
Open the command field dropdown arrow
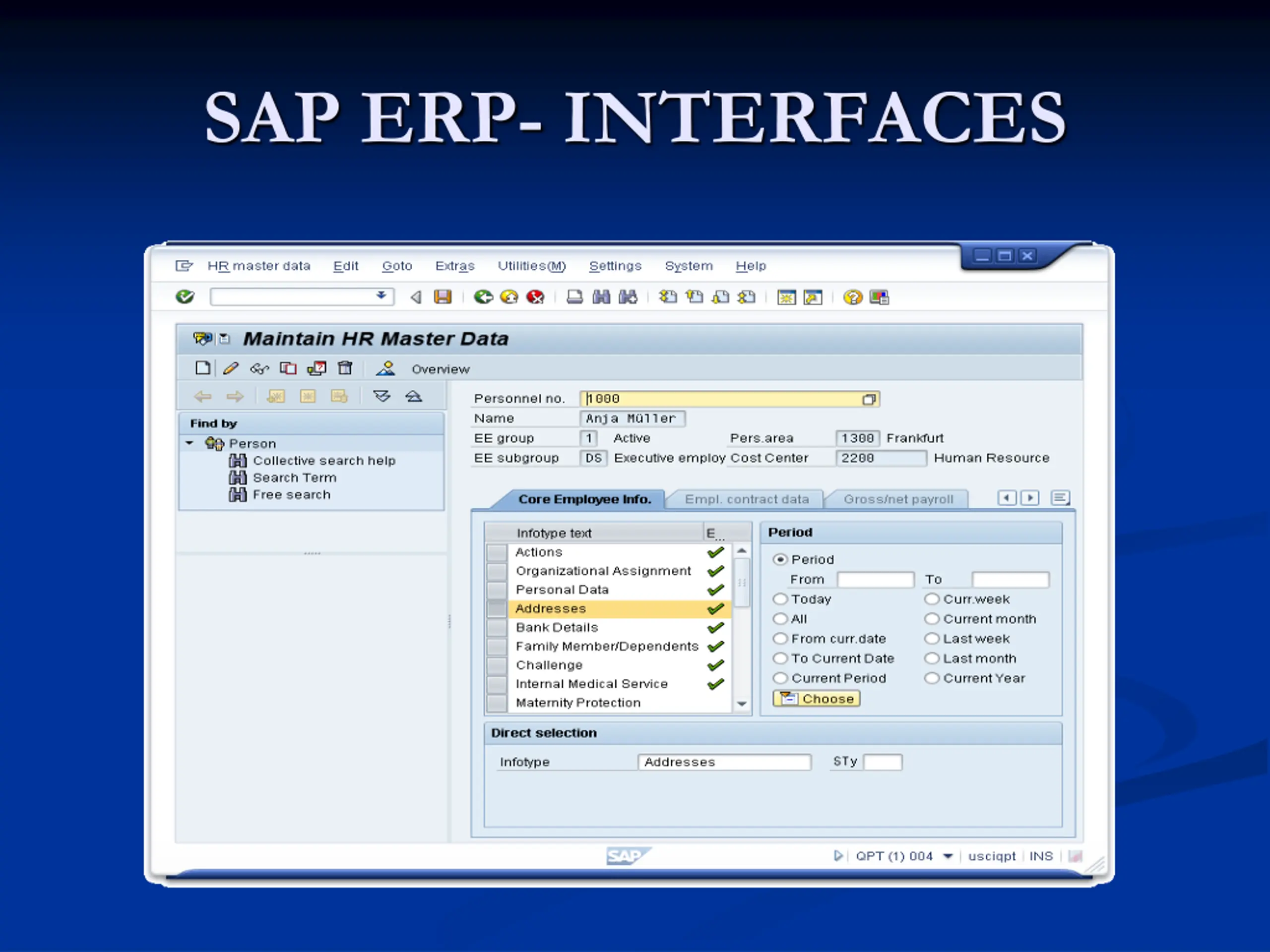point(381,296)
